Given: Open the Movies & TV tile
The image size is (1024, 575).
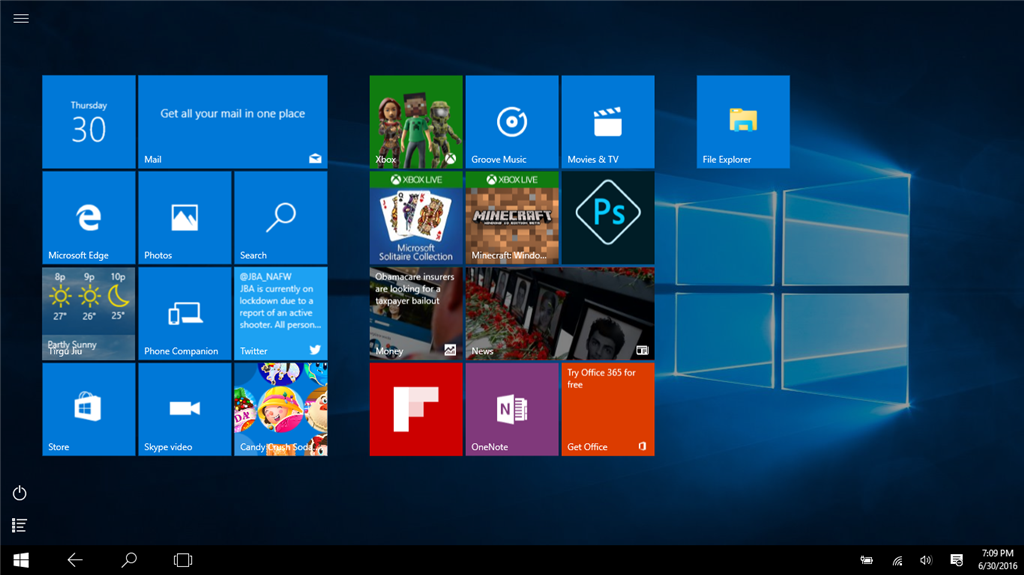Looking at the screenshot, I should (607, 121).
